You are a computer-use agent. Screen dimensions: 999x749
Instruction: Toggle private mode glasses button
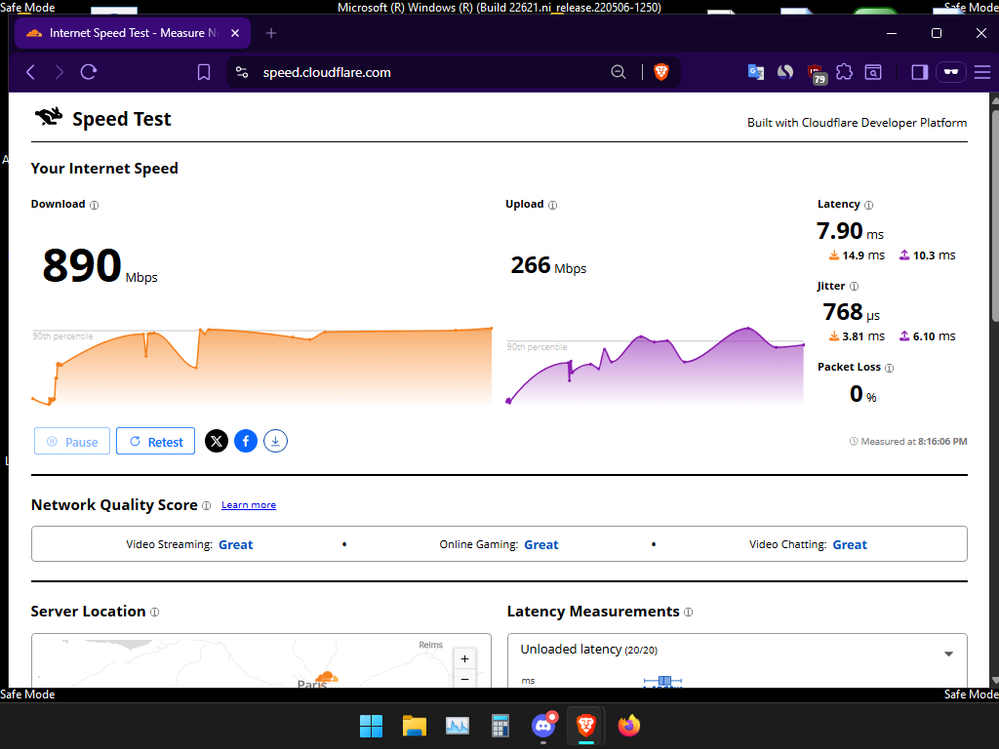pos(951,72)
